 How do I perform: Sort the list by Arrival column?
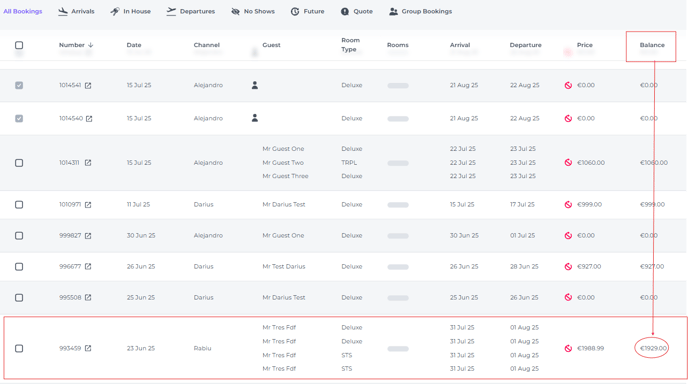click(460, 45)
